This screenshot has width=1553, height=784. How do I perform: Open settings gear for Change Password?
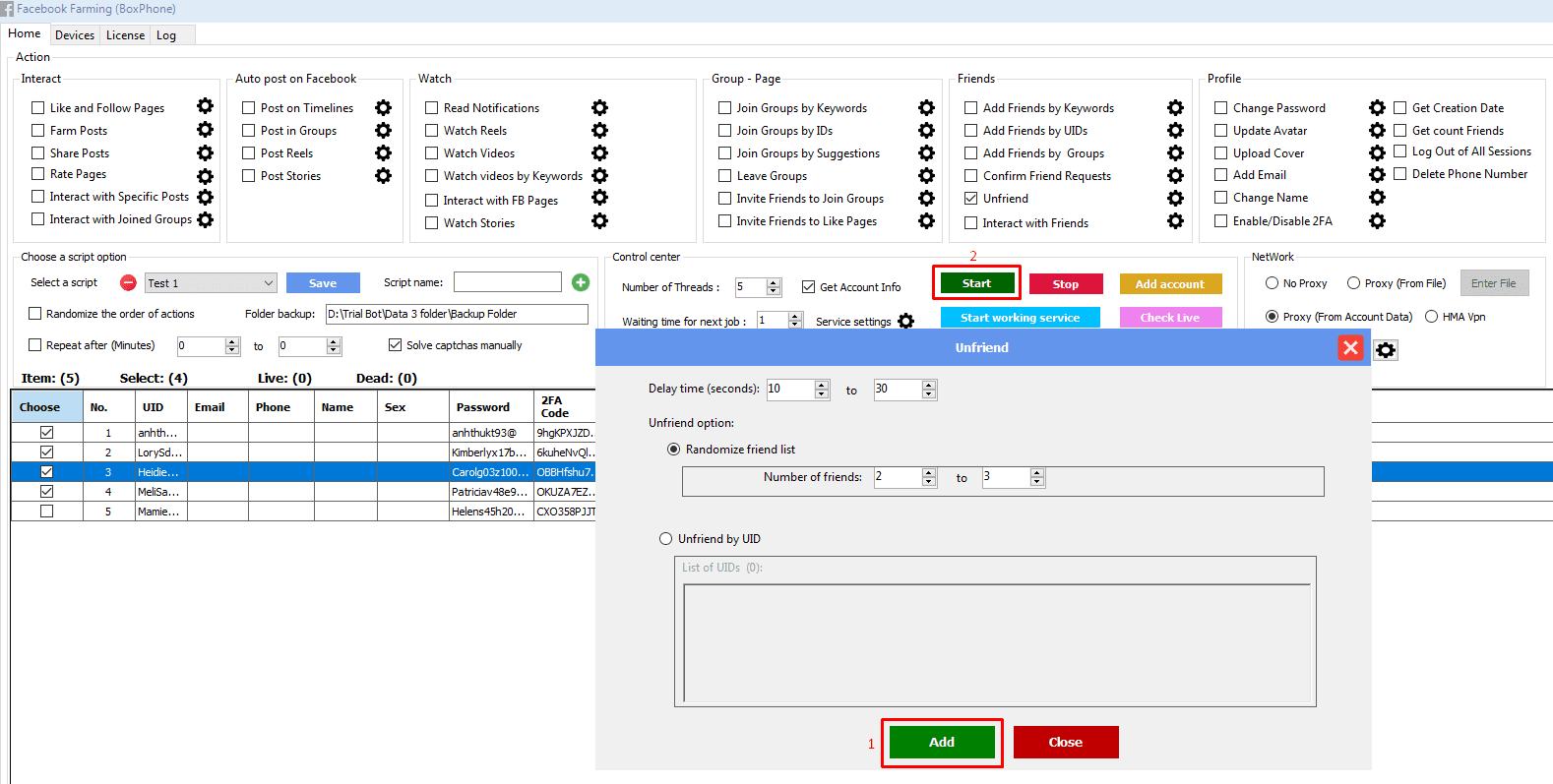(x=1377, y=107)
